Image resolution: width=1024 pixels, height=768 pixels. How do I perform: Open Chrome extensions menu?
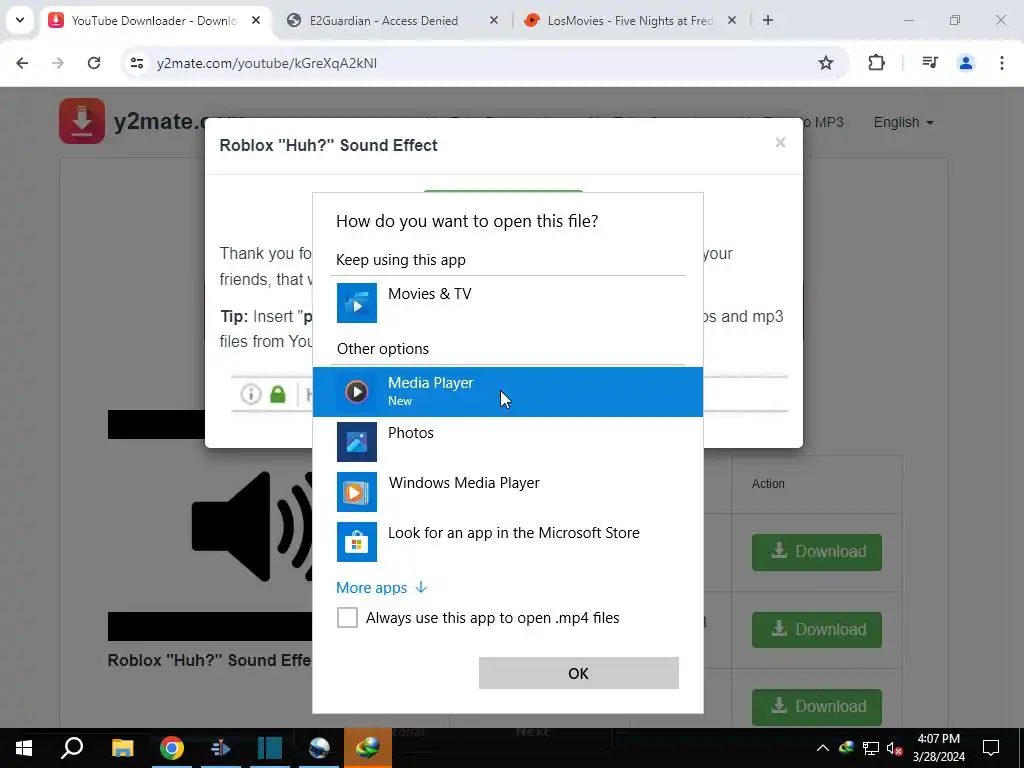point(876,63)
